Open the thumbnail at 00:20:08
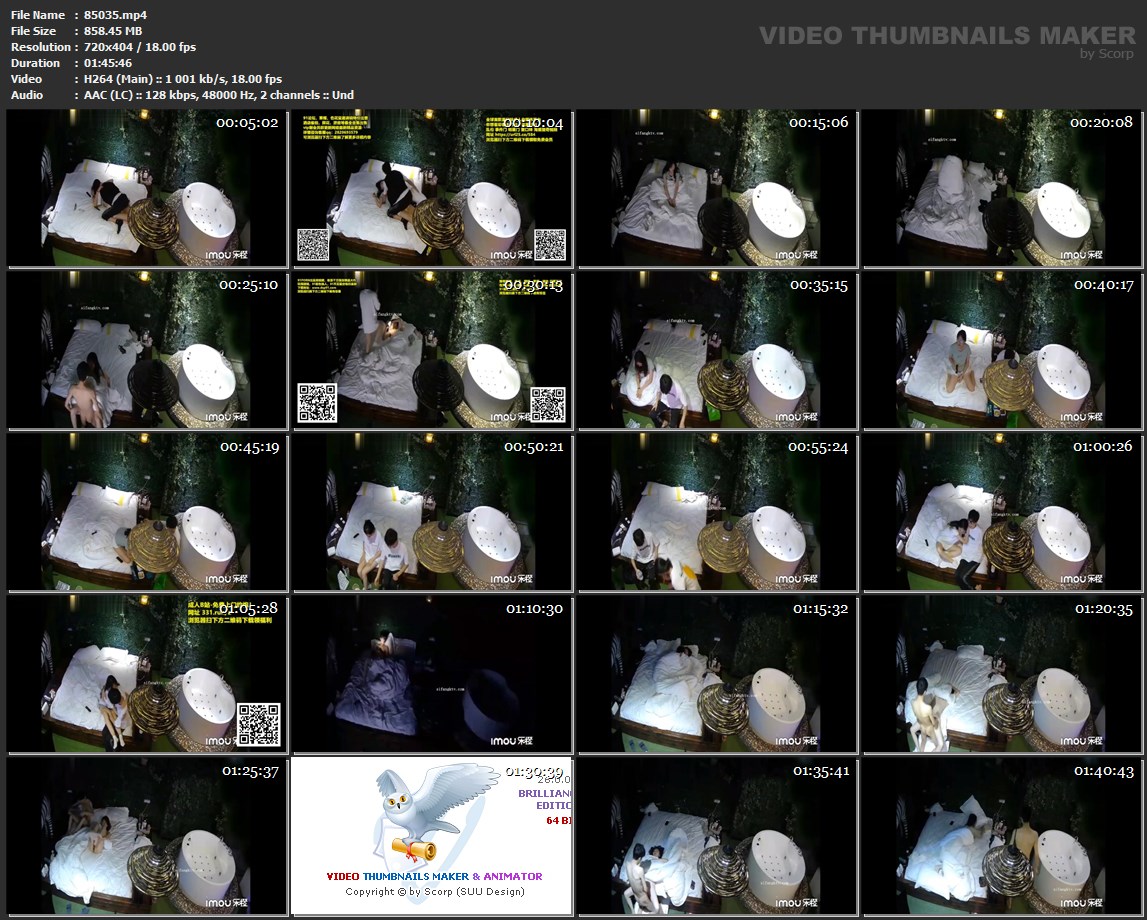The width and height of the screenshot is (1147, 920). (x=1002, y=188)
